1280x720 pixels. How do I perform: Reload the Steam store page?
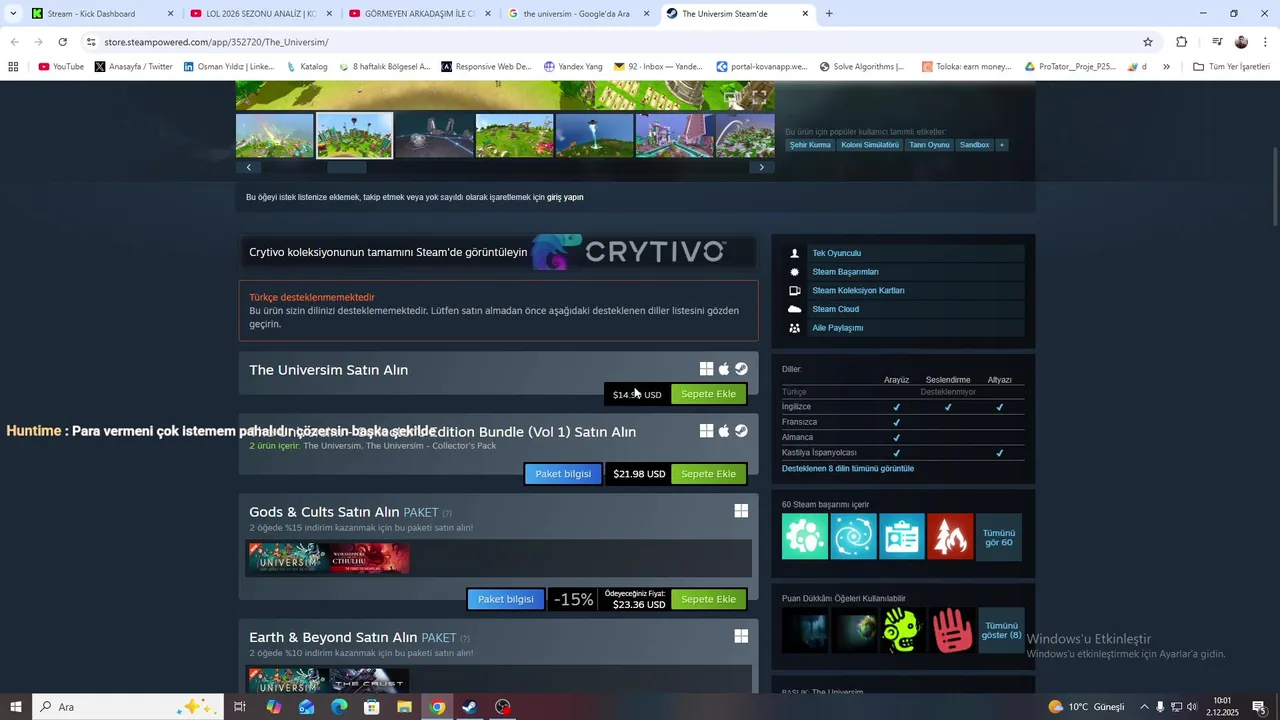click(x=62, y=42)
